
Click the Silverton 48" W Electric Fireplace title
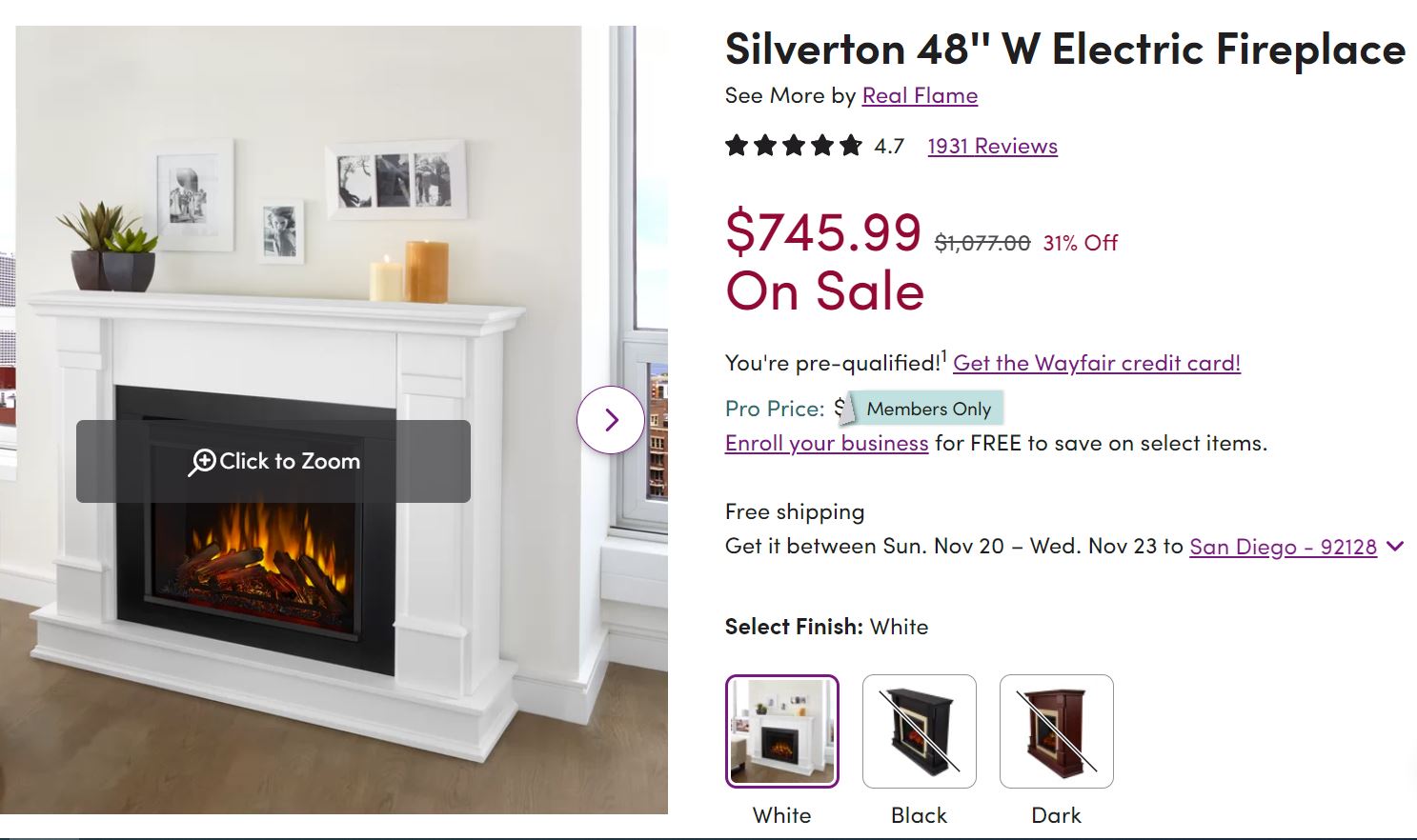pos(1064,50)
